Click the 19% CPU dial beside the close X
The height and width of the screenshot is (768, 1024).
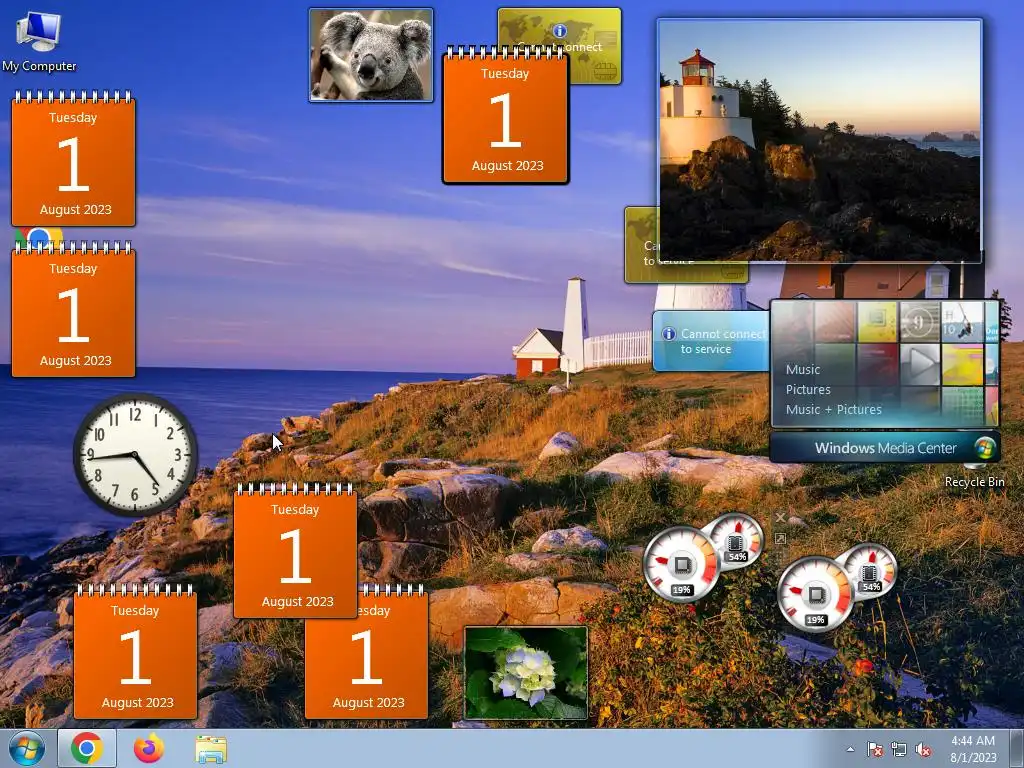[682, 564]
